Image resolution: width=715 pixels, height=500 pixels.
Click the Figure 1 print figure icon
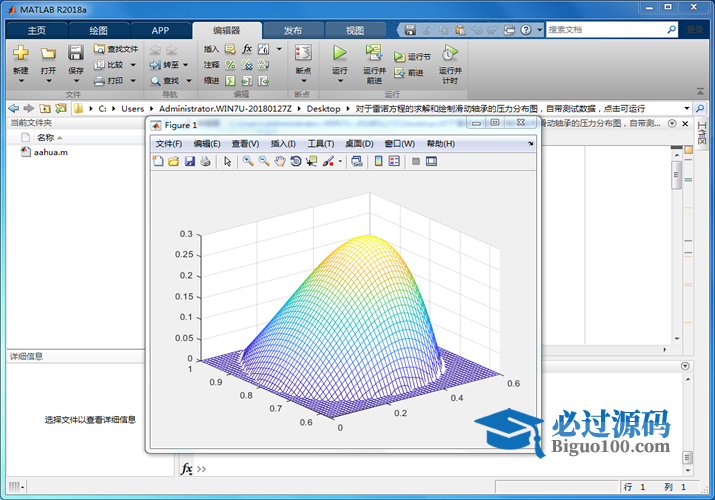click(206, 161)
